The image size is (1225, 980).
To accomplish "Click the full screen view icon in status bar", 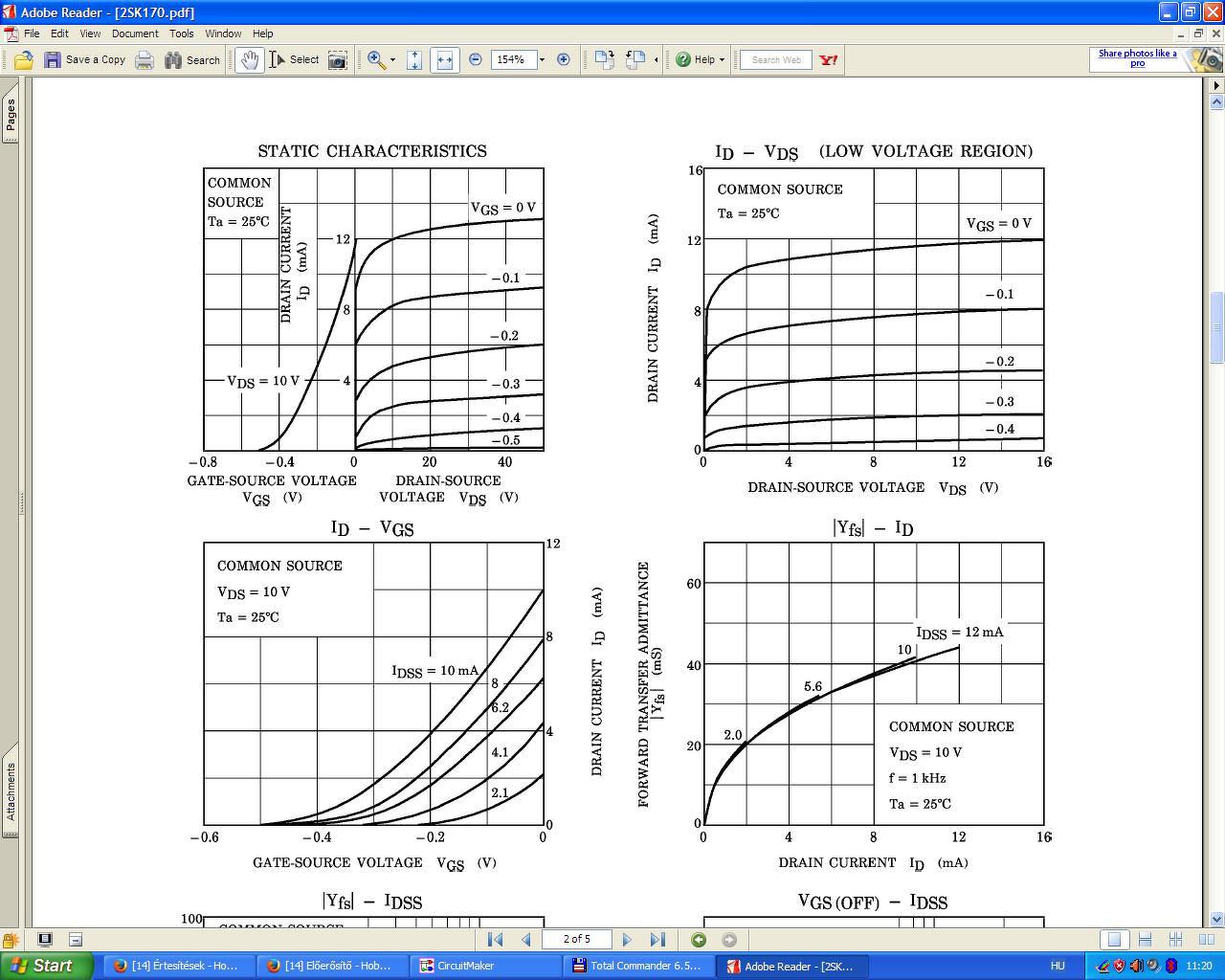I will 45,940.
